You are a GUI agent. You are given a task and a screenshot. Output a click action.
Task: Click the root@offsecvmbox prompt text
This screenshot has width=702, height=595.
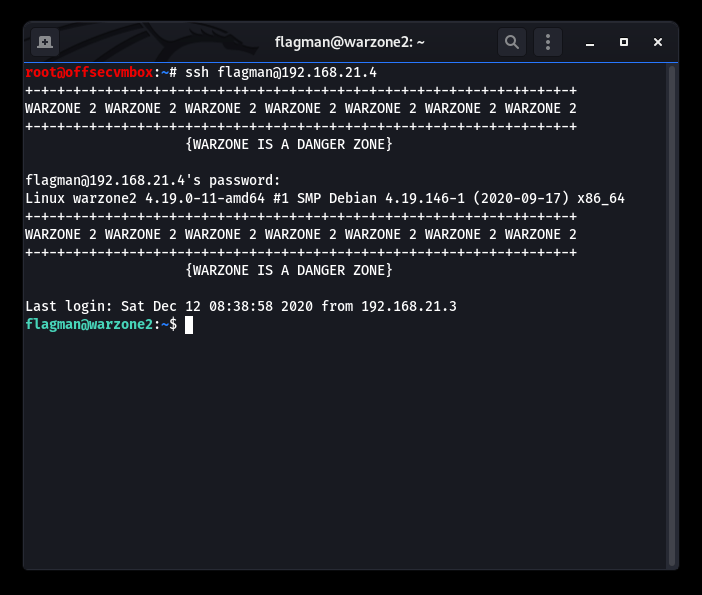pyautogui.click(x=89, y=73)
